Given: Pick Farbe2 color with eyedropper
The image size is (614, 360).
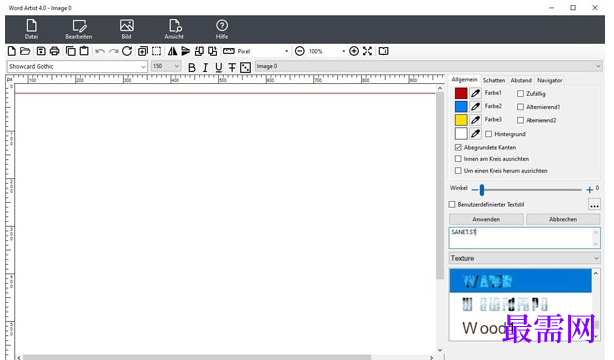Looking at the screenshot, I should (475, 107).
